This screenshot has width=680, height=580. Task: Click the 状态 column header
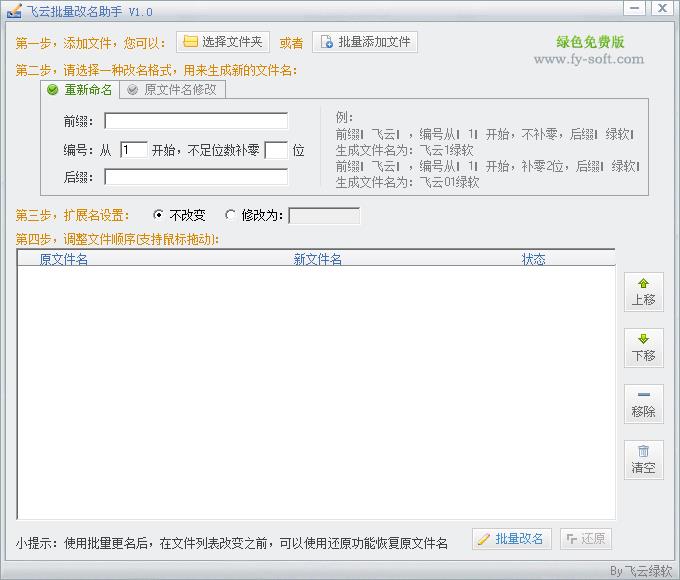(533, 259)
